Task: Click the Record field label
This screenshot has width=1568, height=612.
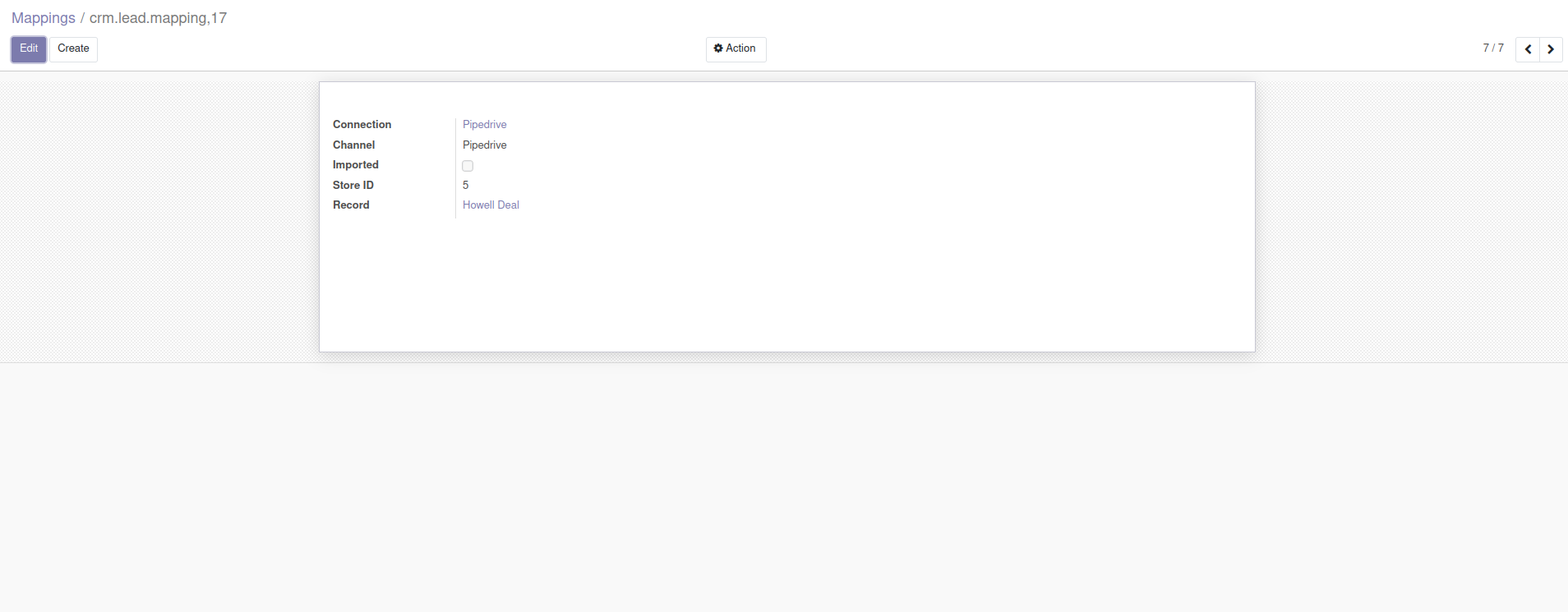Action: point(351,205)
